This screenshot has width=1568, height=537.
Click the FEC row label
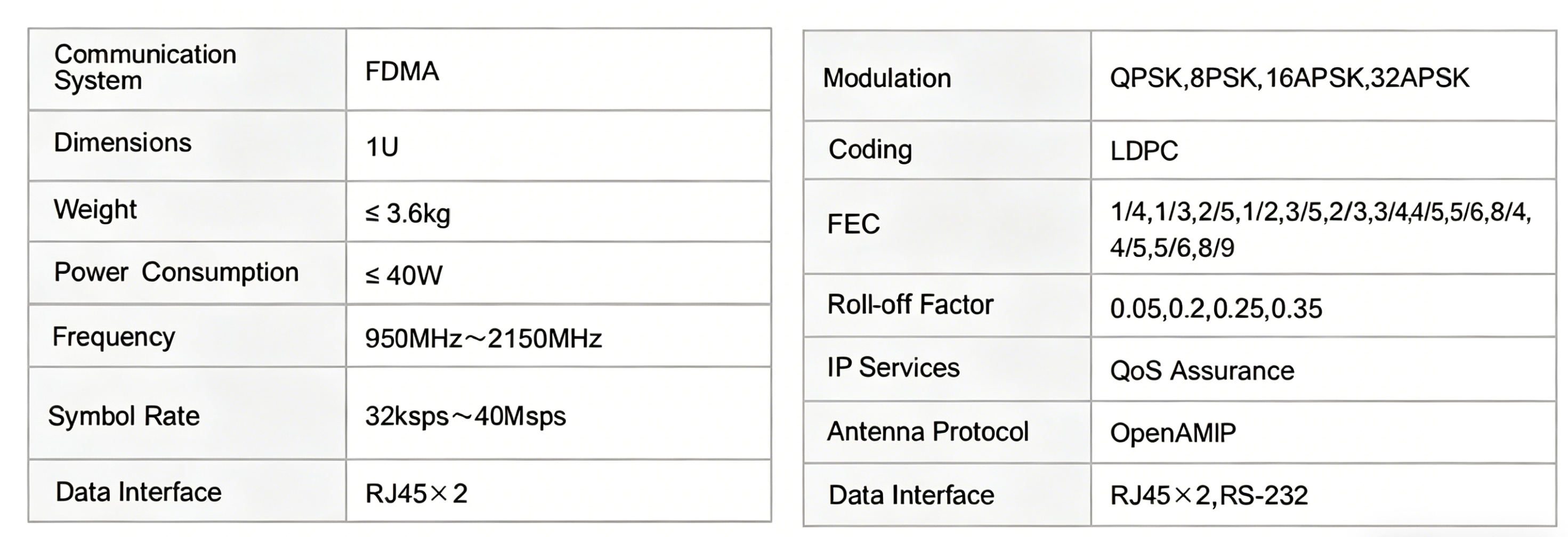853,224
